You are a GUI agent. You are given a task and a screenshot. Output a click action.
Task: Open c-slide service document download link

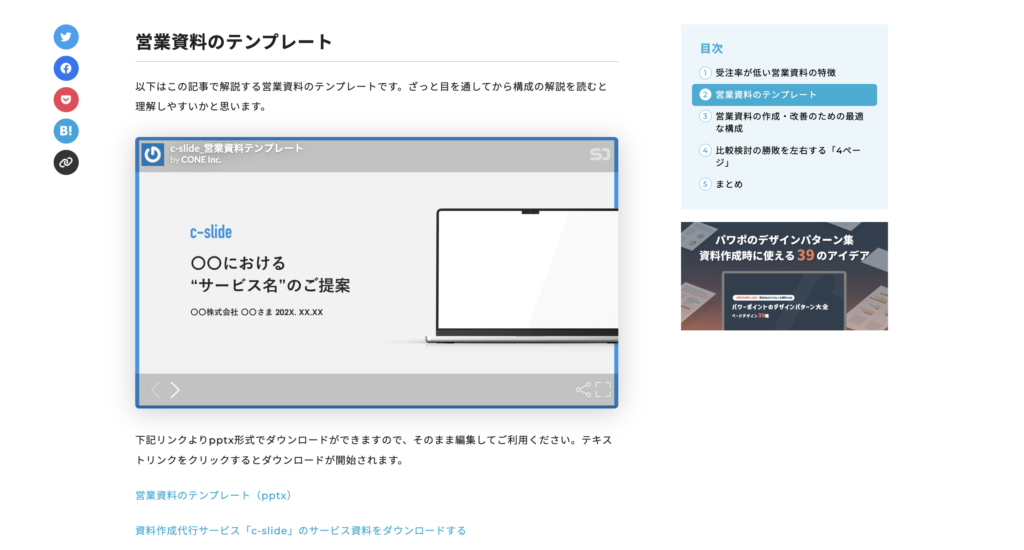(300, 530)
